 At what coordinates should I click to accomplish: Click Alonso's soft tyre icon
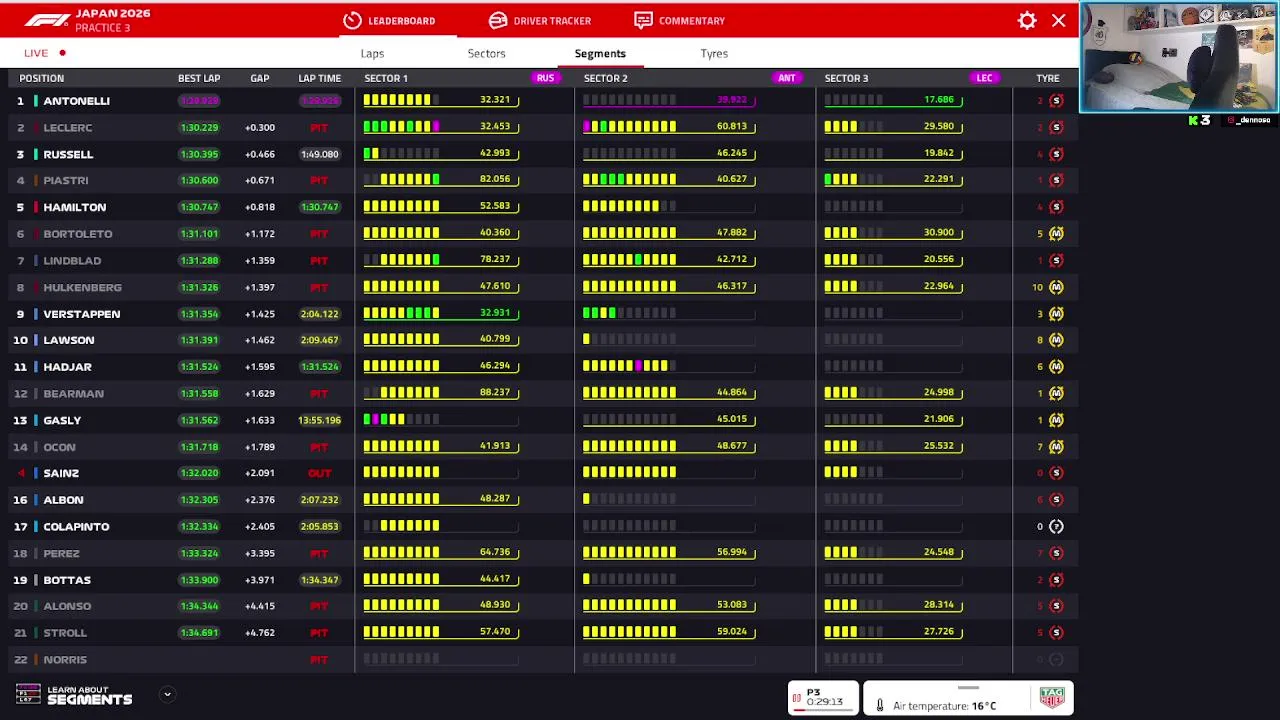coord(1056,606)
